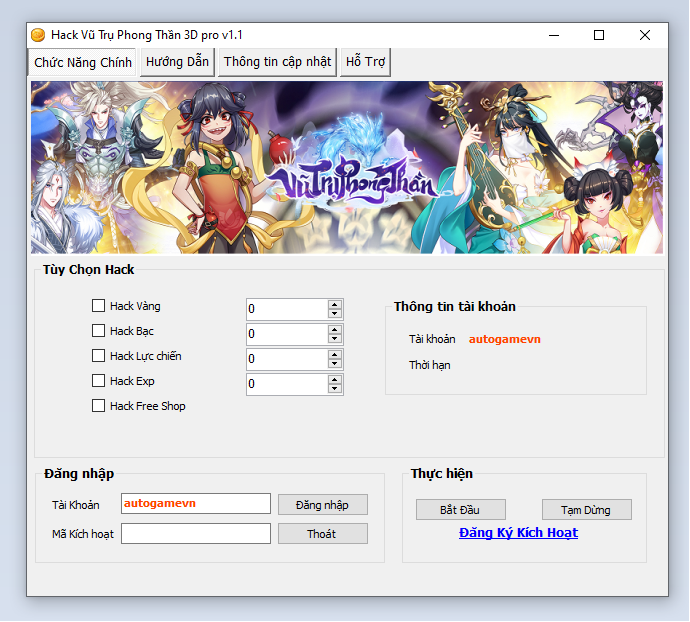Click the Thời hạn label
This screenshot has height=622, width=690.
[429, 365]
